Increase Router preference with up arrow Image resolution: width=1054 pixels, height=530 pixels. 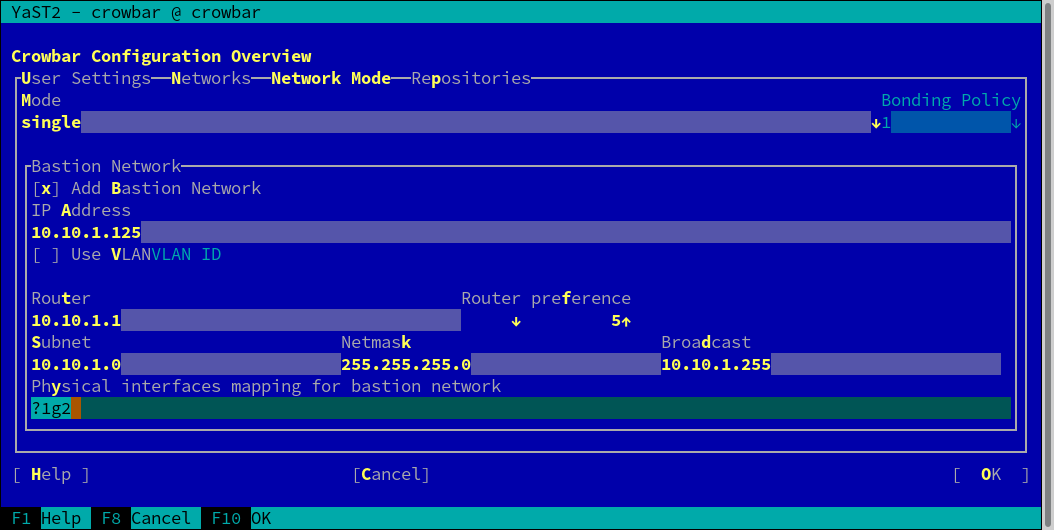626,321
